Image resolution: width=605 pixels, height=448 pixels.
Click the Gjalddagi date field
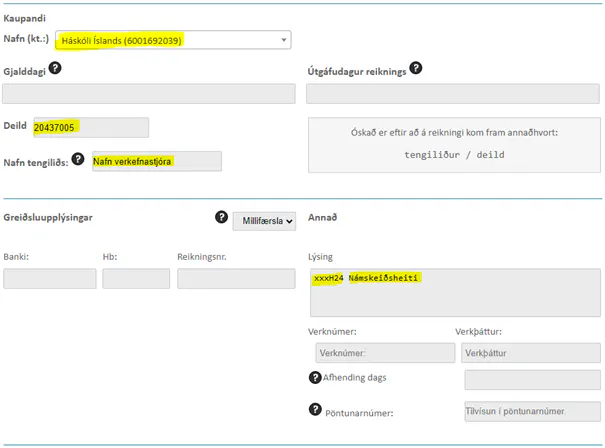[x=149, y=94]
